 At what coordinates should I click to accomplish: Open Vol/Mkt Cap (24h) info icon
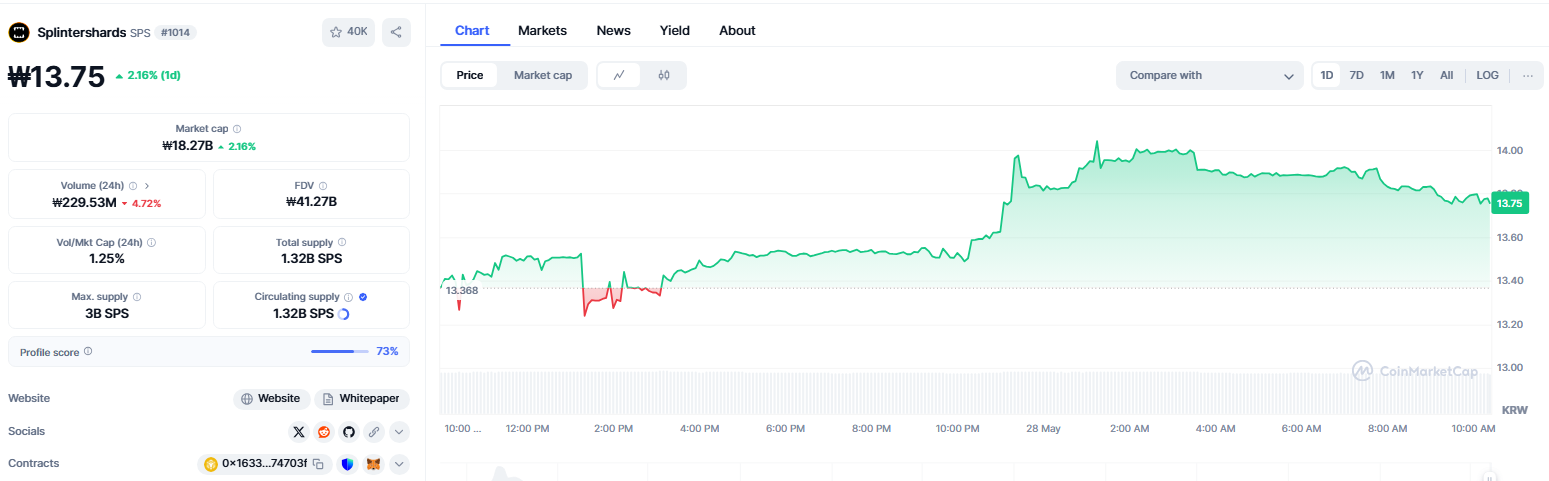(x=151, y=243)
